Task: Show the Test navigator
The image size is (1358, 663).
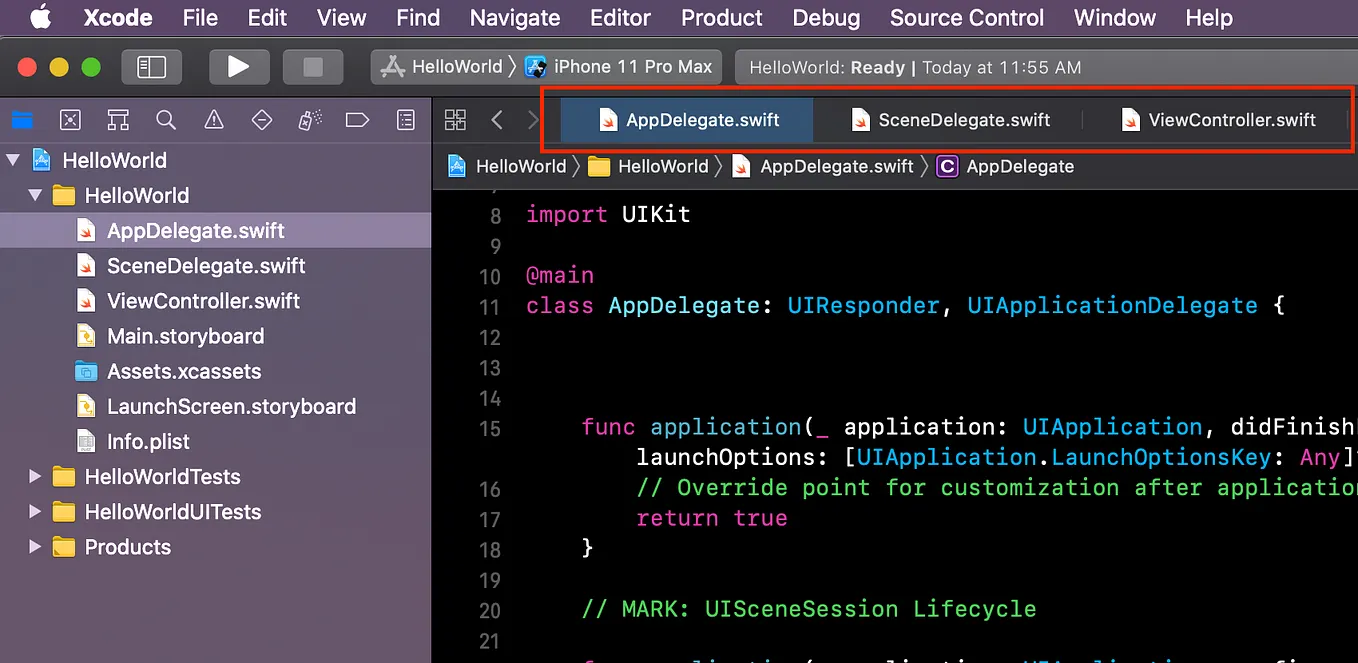Action: (262, 120)
